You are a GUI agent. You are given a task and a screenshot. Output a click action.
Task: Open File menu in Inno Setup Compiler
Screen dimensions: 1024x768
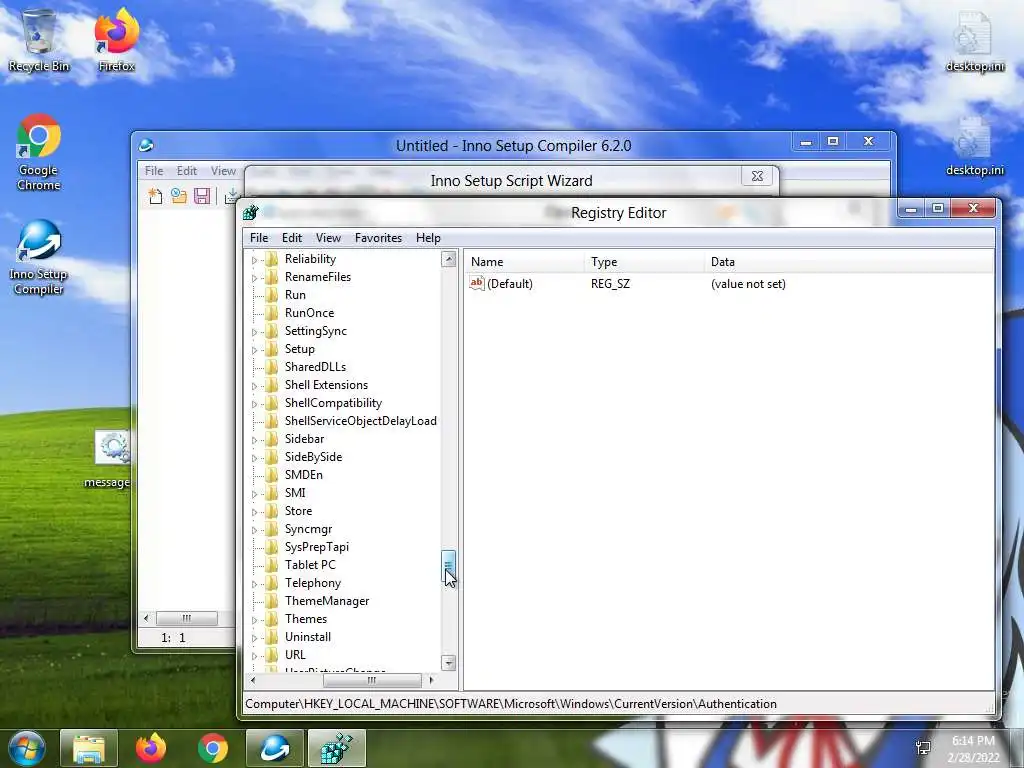pos(154,170)
